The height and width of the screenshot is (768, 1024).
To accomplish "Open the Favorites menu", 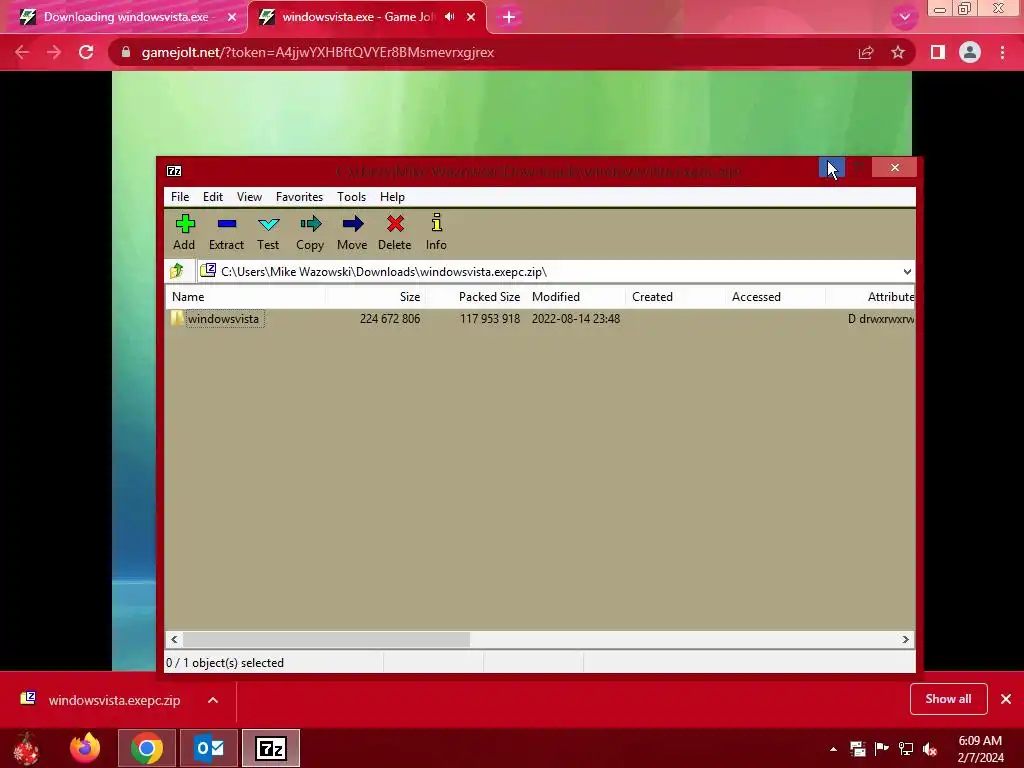I will 299,197.
